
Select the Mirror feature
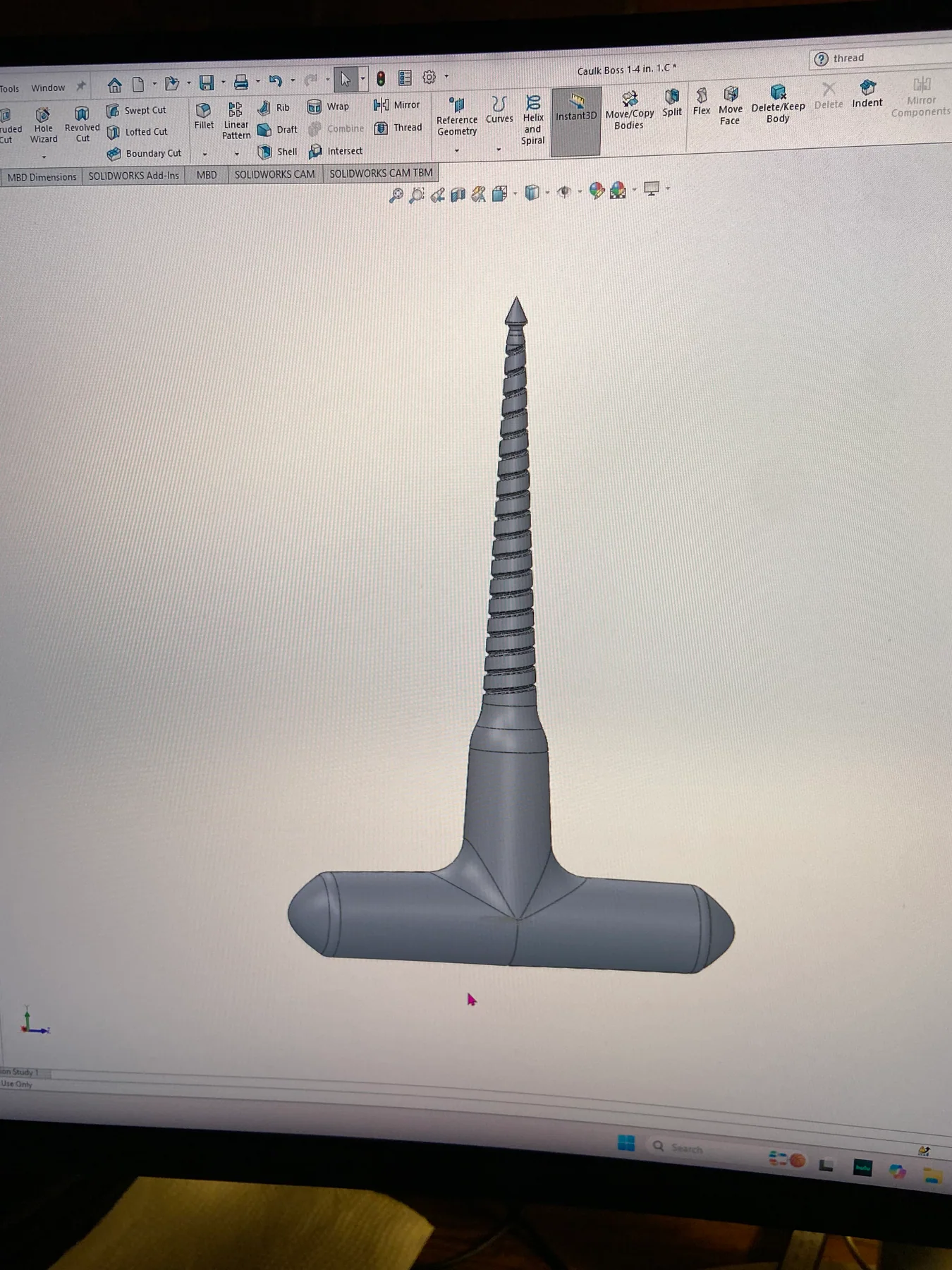(x=396, y=104)
